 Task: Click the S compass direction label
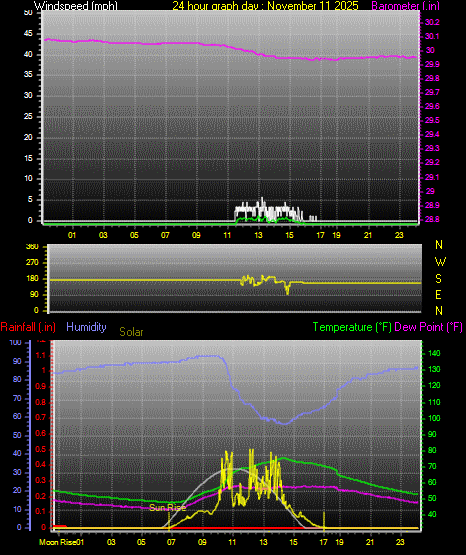pos(438,279)
